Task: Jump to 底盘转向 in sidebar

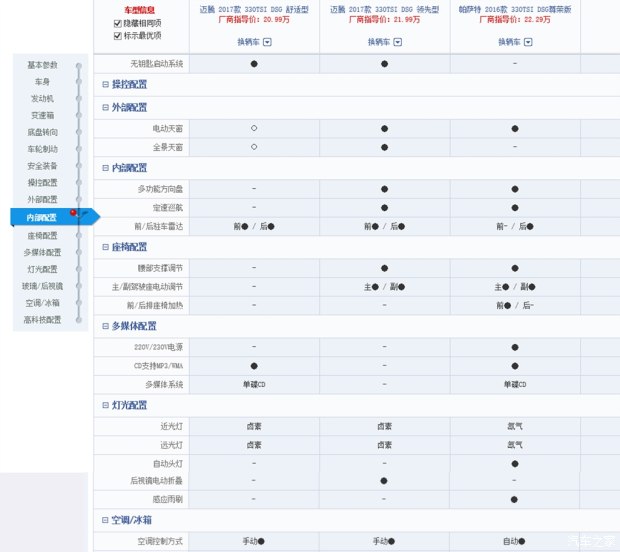Action: [x=42, y=132]
